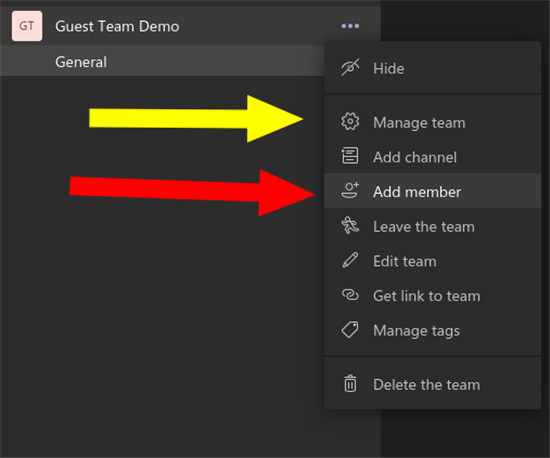
Task: Open Edit team menu entry
Action: (x=432, y=261)
